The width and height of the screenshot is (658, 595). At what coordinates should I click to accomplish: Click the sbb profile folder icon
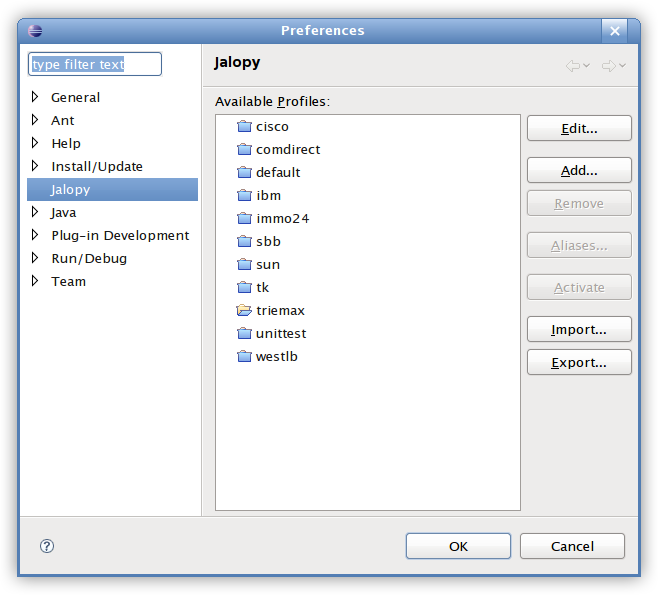pyautogui.click(x=244, y=242)
